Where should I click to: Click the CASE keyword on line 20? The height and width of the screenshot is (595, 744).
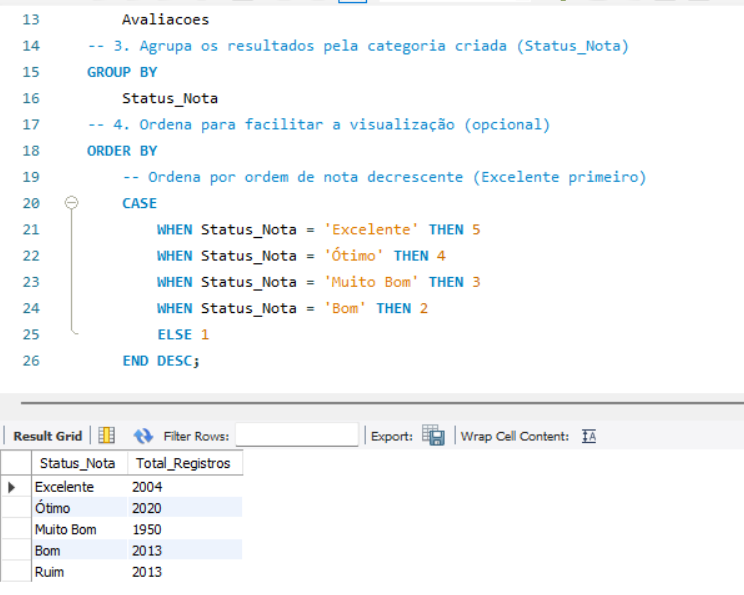click(x=140, y=203)
